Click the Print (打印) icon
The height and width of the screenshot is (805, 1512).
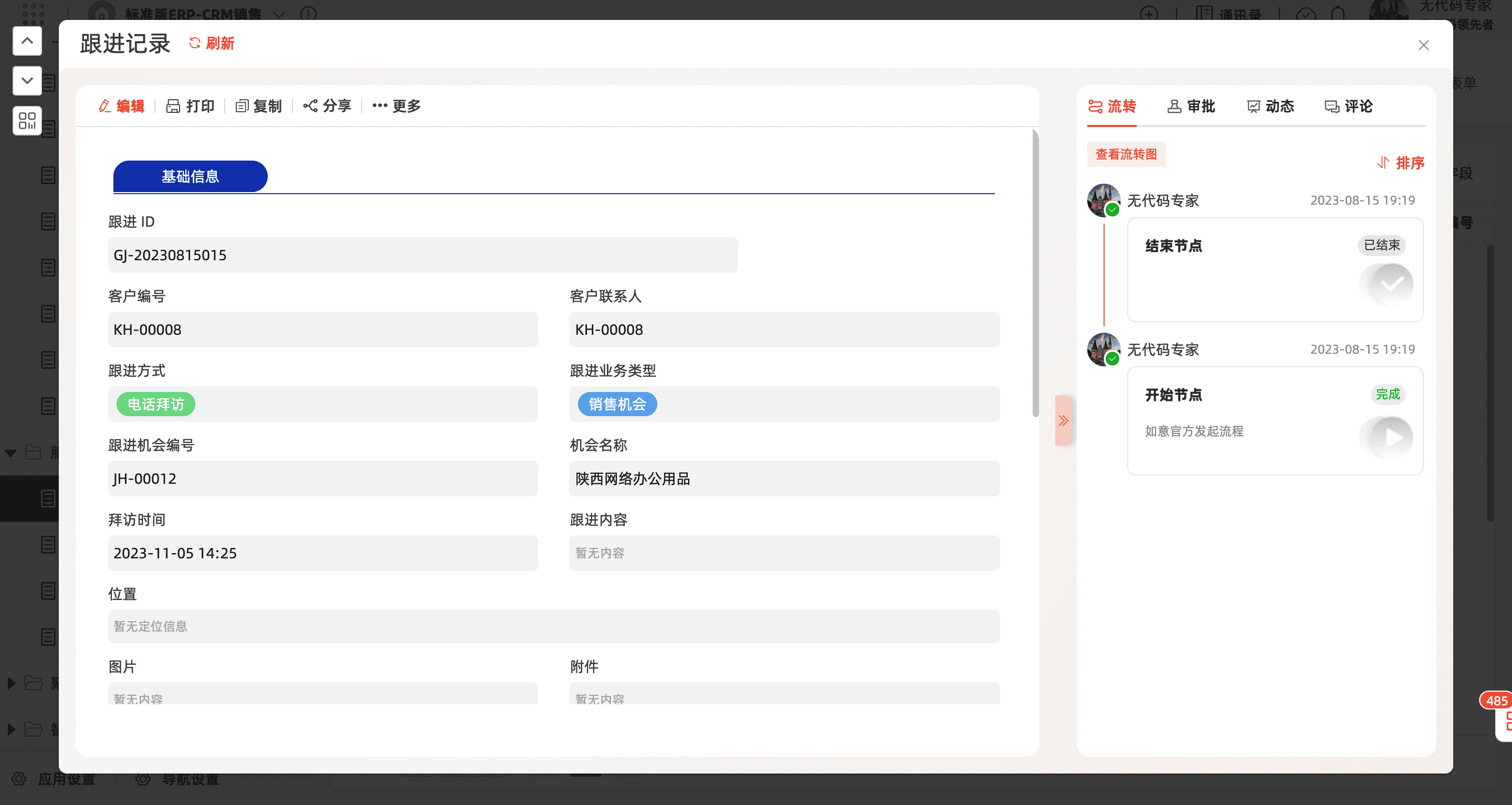(173, 106)
